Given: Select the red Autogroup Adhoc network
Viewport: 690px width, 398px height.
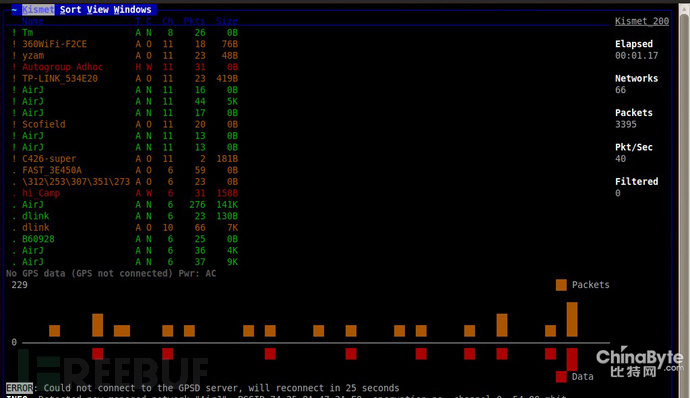Looking at the screenshot, I should click(125, 66).
